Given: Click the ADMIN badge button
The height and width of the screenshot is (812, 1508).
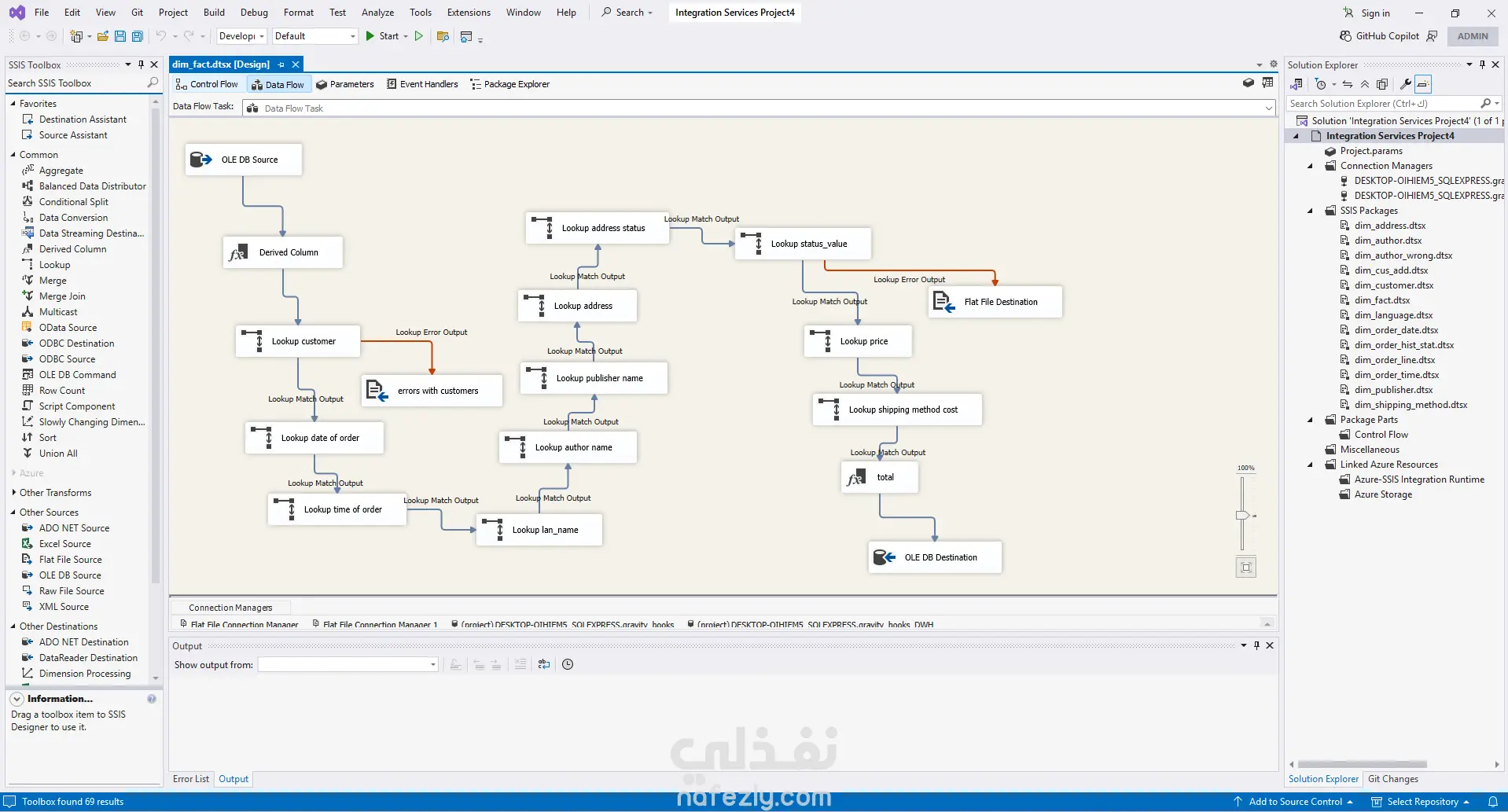Looking at the screenshot, I should pos(1473,36).
